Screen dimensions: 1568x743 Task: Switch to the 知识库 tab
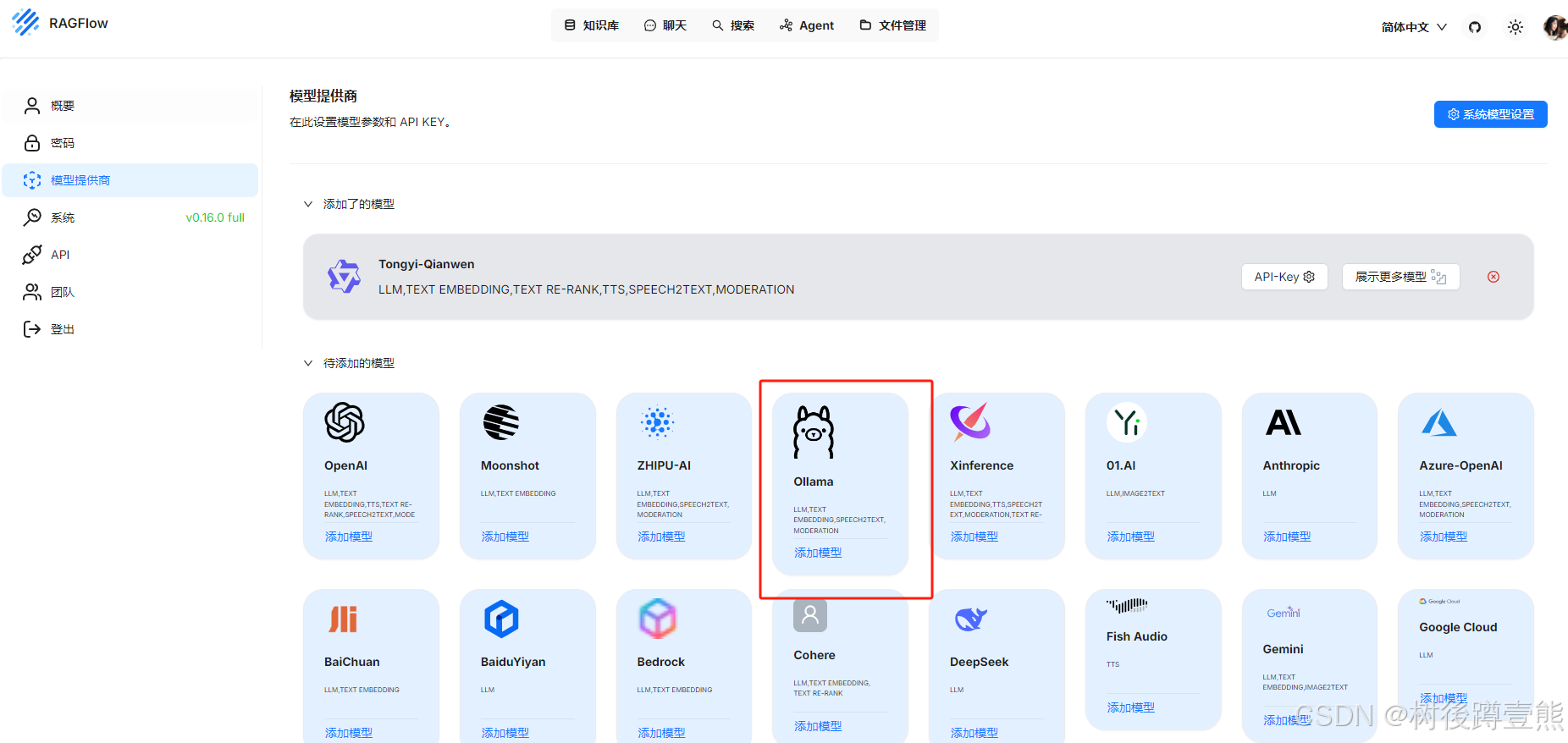click(x=592, y=25)
